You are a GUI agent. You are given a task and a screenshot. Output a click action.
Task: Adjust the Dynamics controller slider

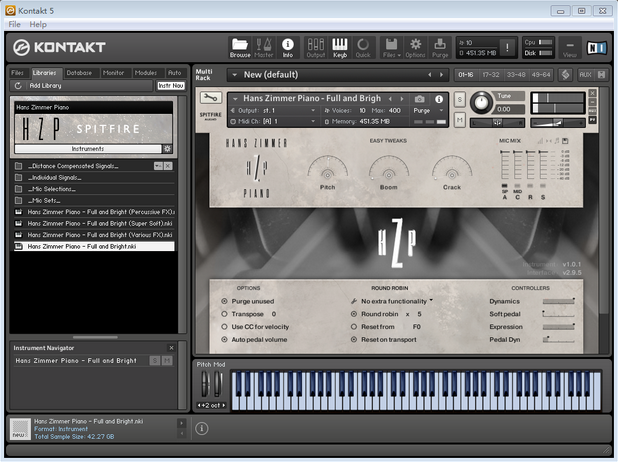[x=558, y=301]
